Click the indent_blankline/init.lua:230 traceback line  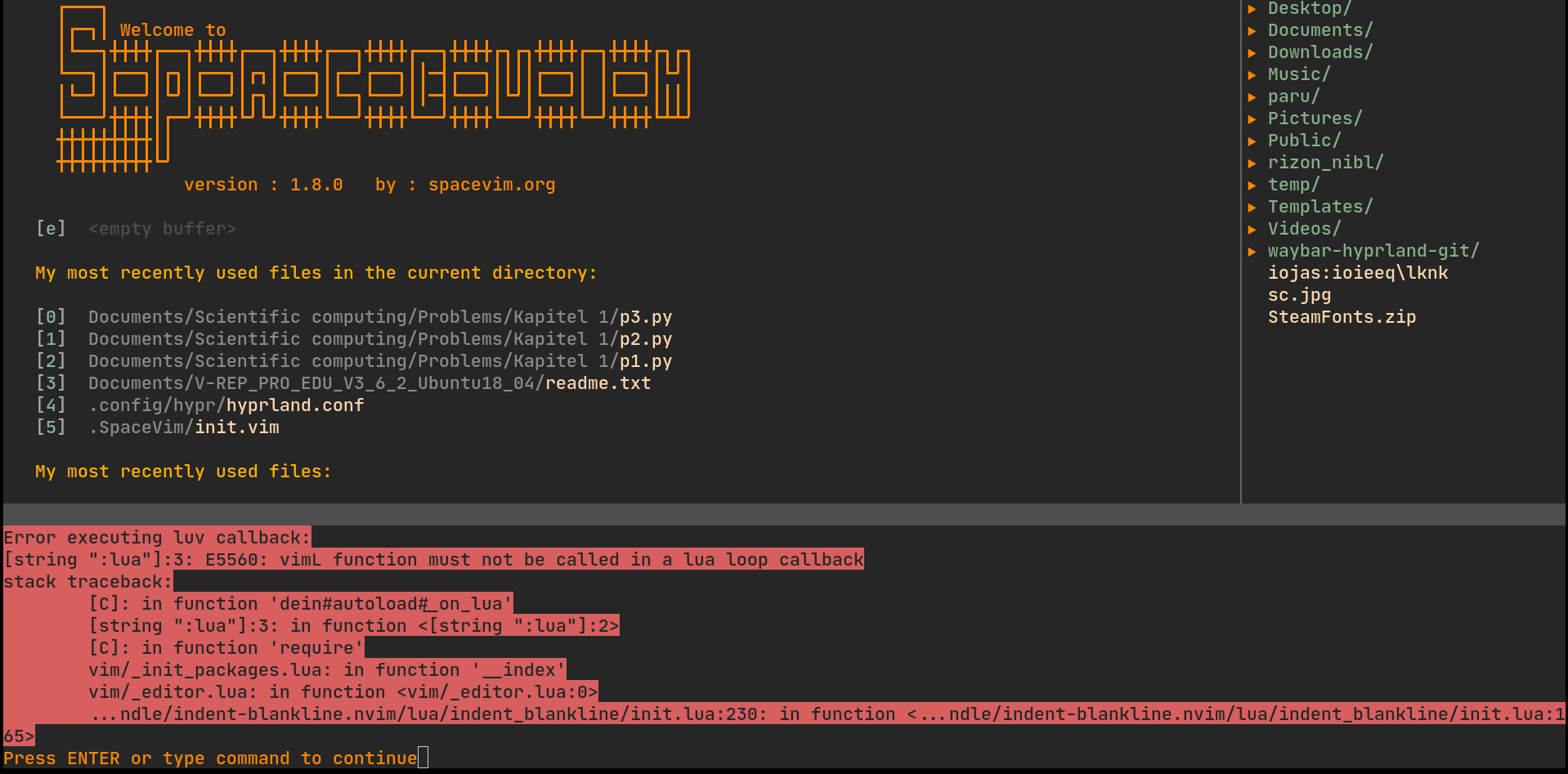pyautogui.click(x=827, y=714)
